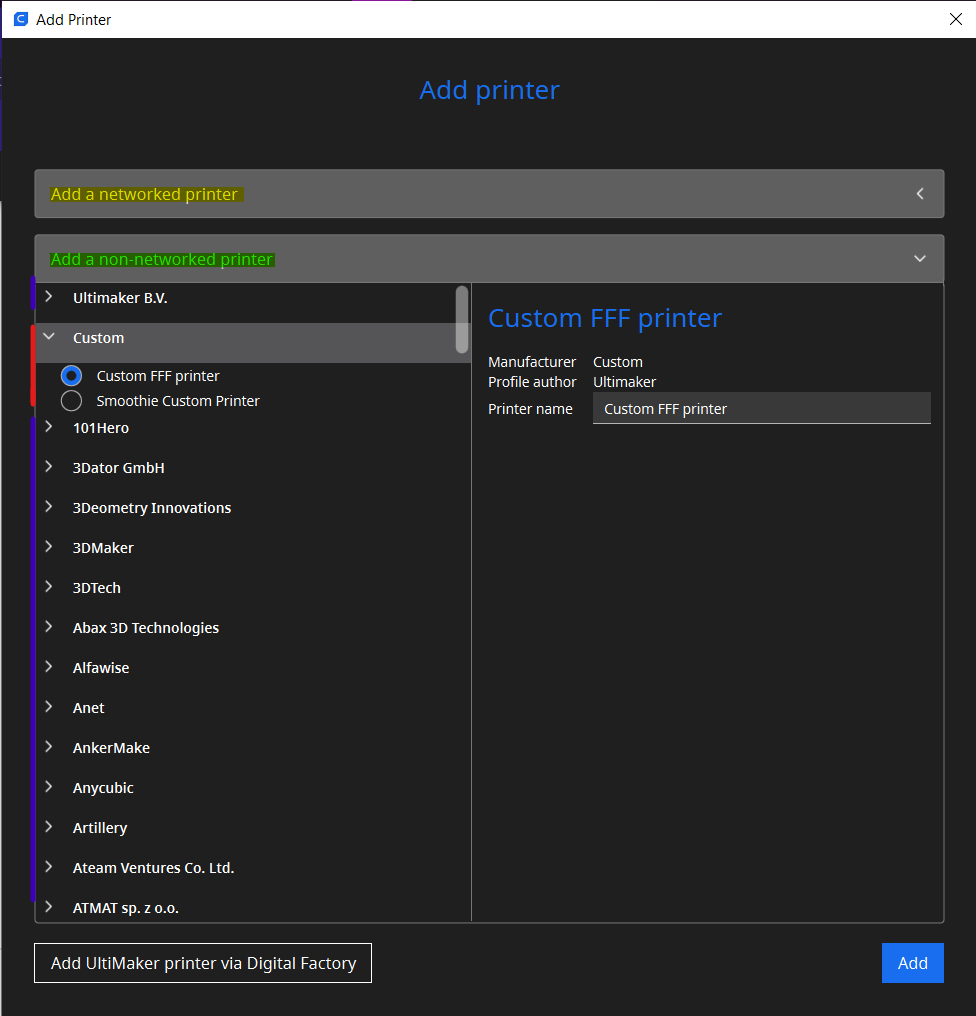Click the left arrow on networked printer bar
The width and height of the screenshot is (976, 1016).
coord(920,194)
